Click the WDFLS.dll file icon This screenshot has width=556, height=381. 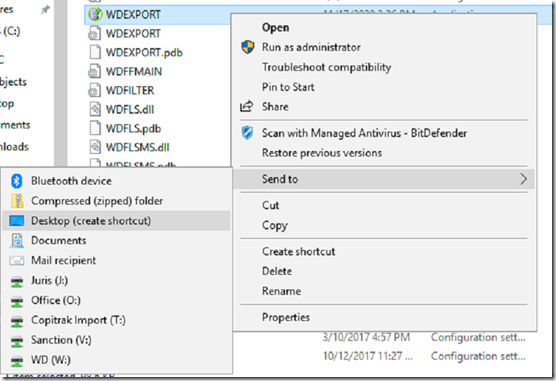tap(95, 109)
